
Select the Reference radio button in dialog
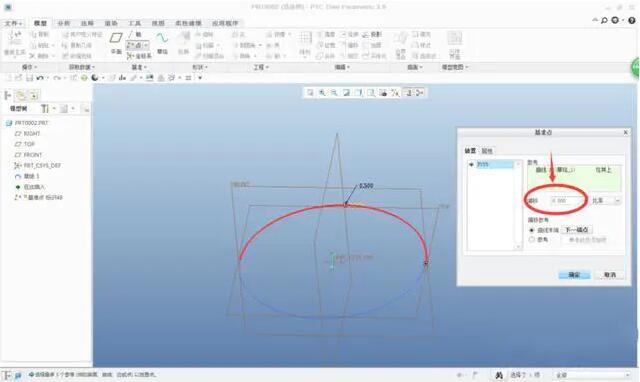531,240
